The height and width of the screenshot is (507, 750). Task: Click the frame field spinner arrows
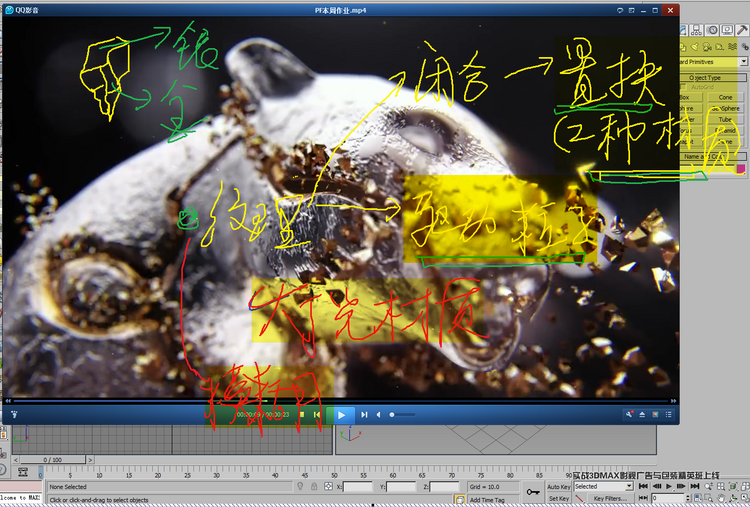click(x=689, y=498)
